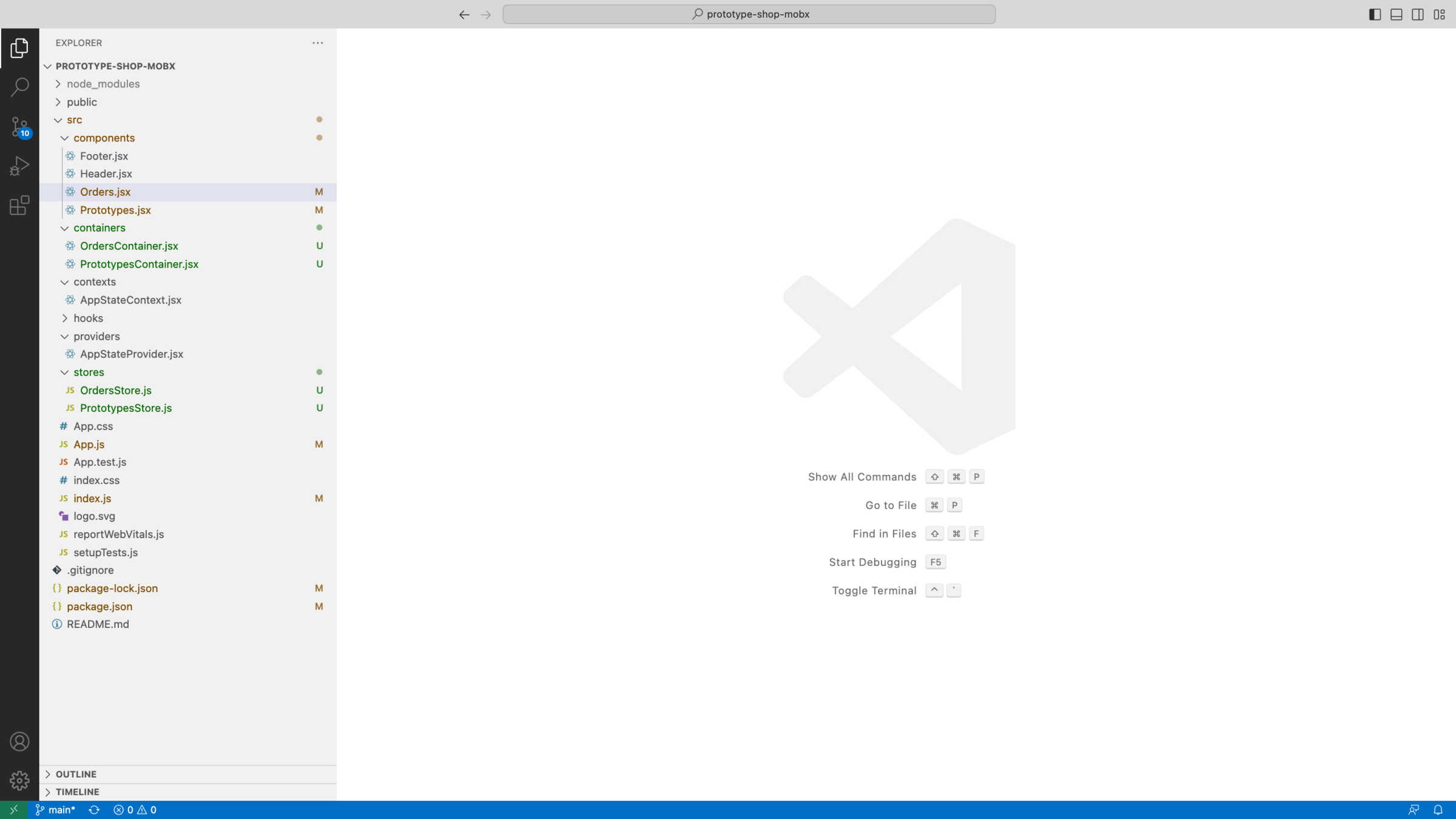Open the Extensions view
This screenshot has width=1456, height=819.
19,206
